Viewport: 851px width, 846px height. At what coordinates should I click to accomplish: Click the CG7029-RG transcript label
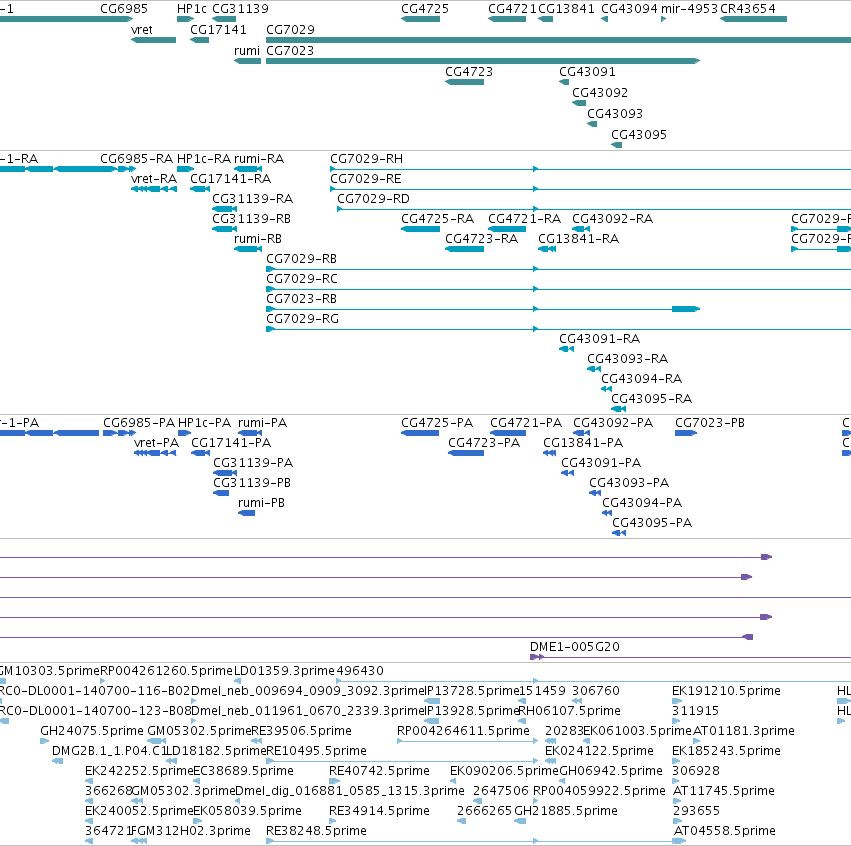[x=302, y=320]
